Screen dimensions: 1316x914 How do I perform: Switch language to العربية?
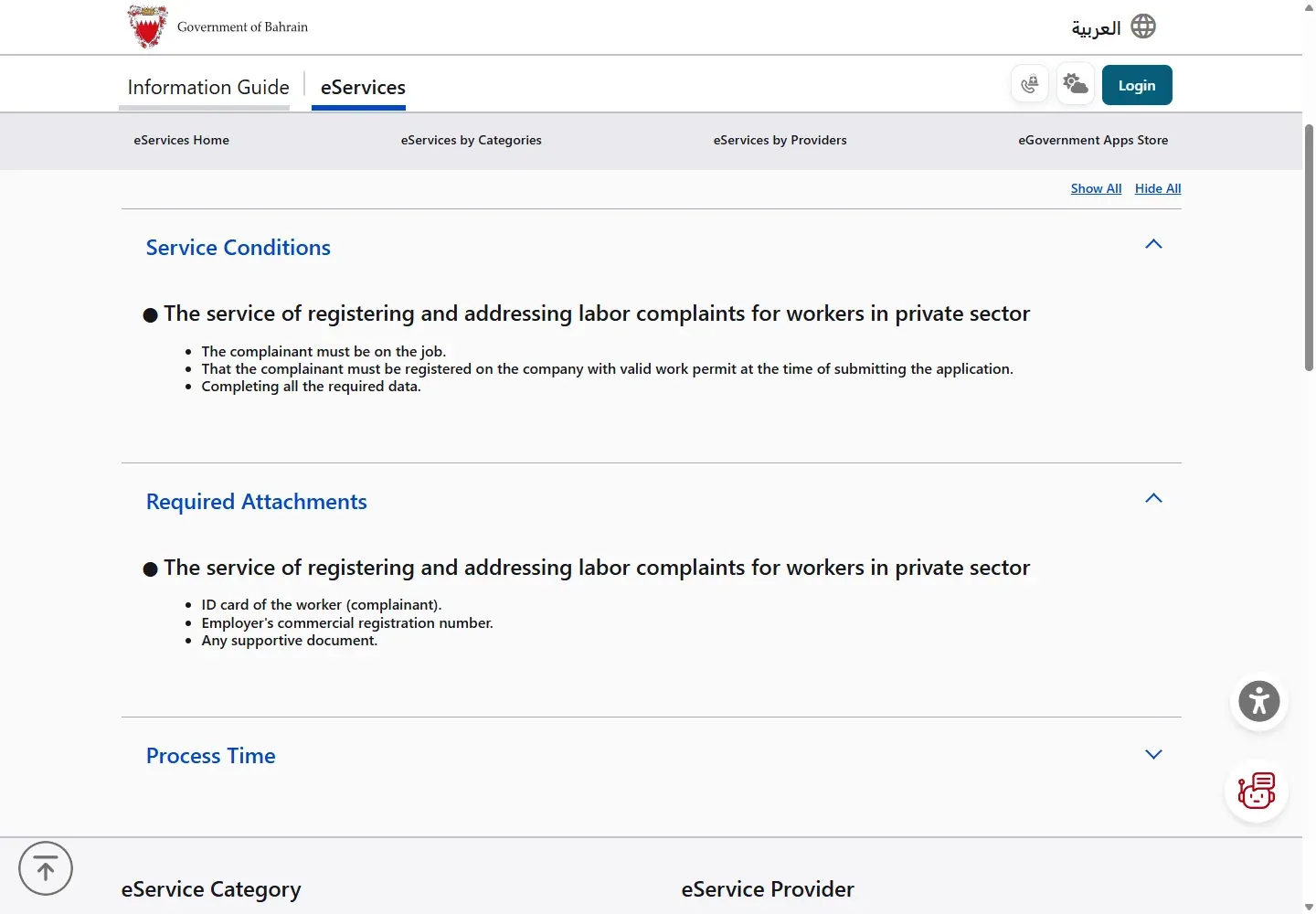(x=1096, y=28)
